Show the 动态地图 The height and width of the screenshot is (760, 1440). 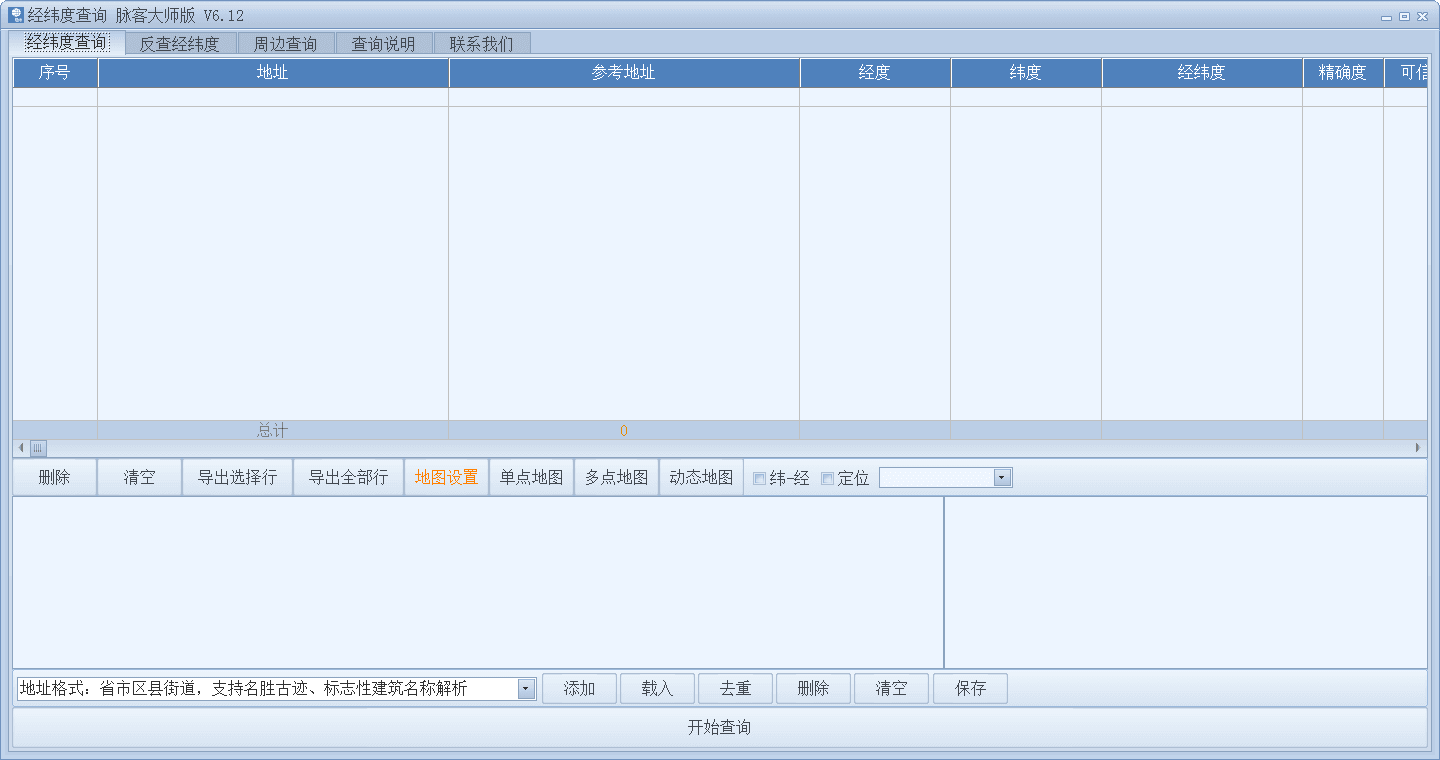tap(701, 478)
